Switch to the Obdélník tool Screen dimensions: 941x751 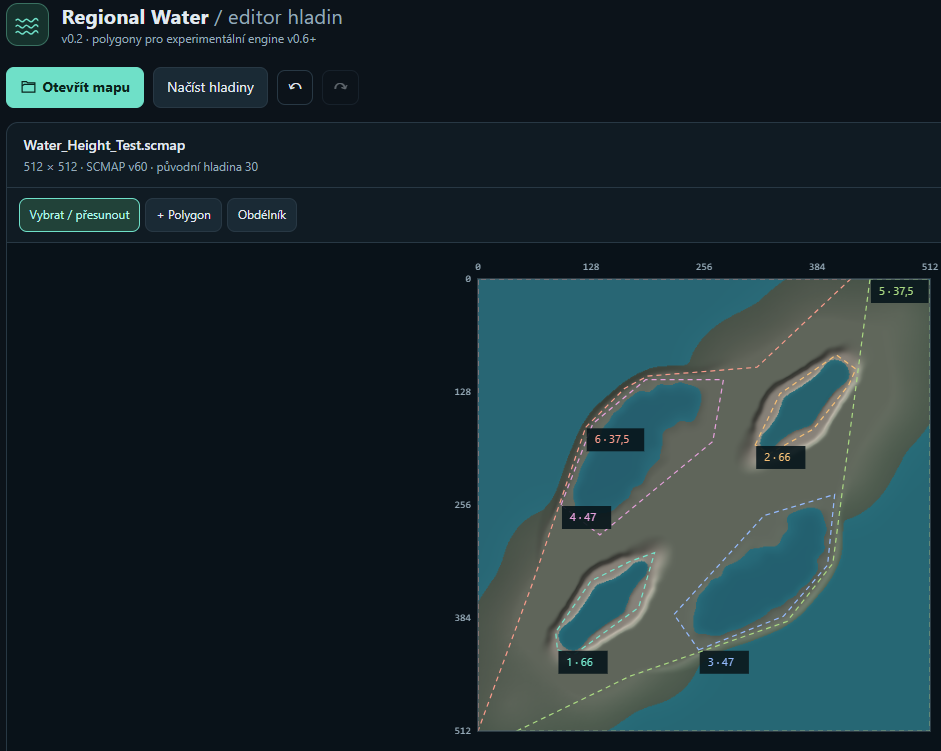tap(262, 215)
